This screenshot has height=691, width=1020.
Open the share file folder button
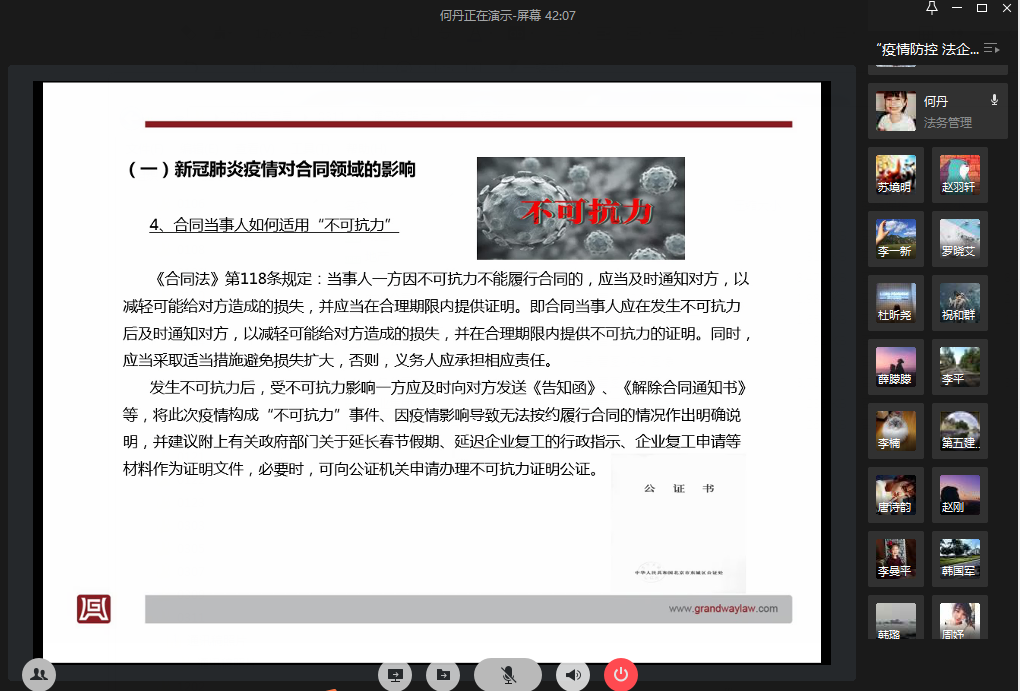click(442, 675)
